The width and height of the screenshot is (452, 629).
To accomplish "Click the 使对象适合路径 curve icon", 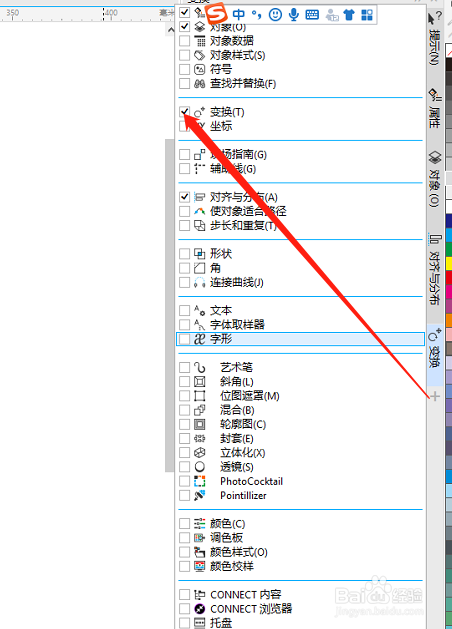I will (200, 211).
